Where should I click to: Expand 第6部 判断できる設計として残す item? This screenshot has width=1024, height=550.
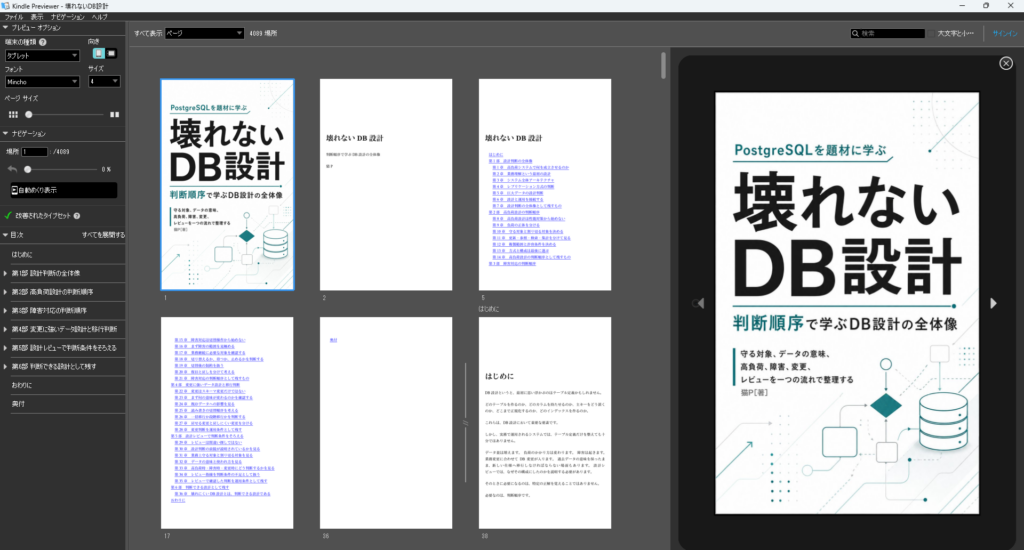[5, 366]
